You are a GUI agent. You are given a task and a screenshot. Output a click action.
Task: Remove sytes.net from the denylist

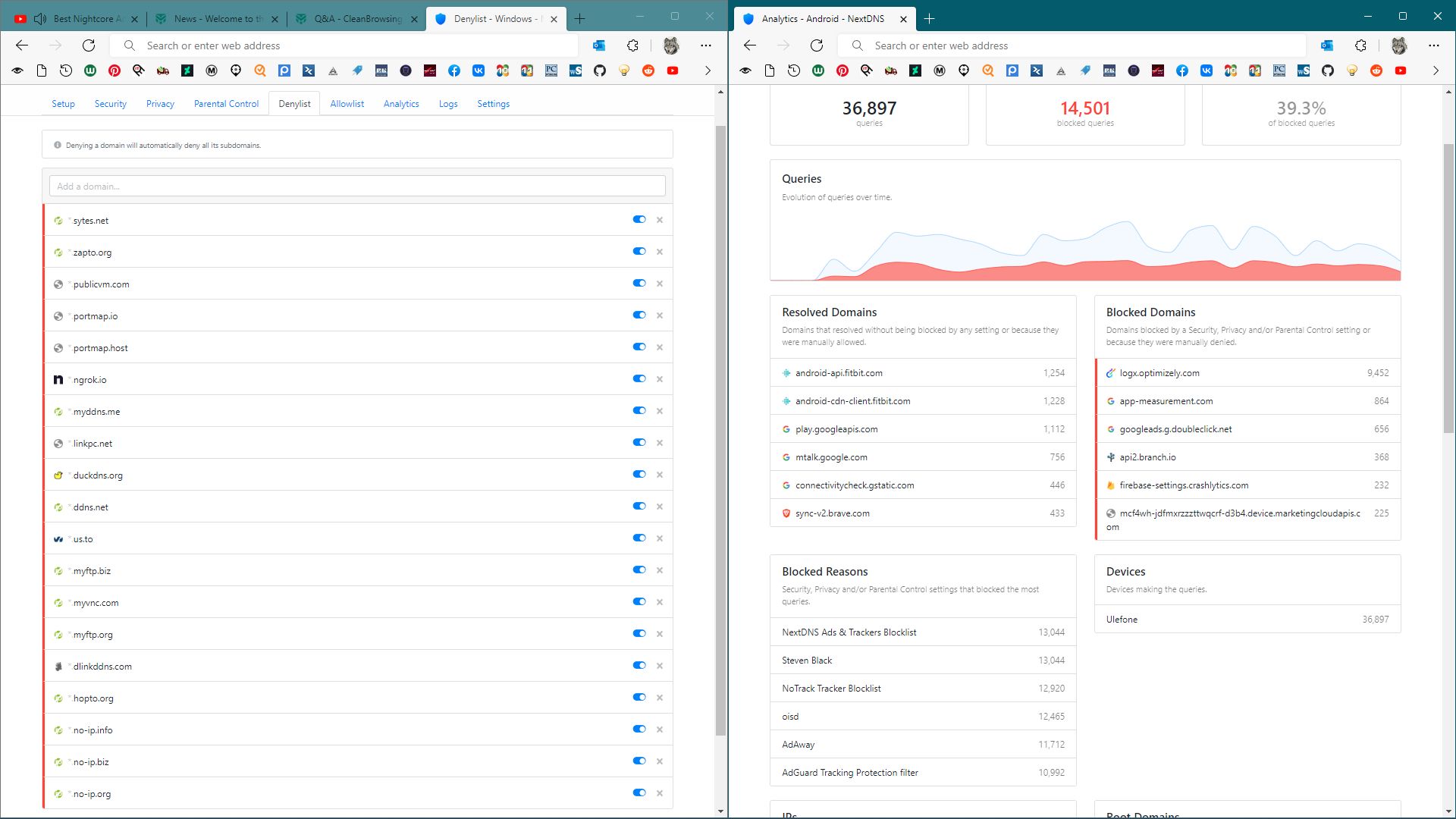[x=660, y=220]
